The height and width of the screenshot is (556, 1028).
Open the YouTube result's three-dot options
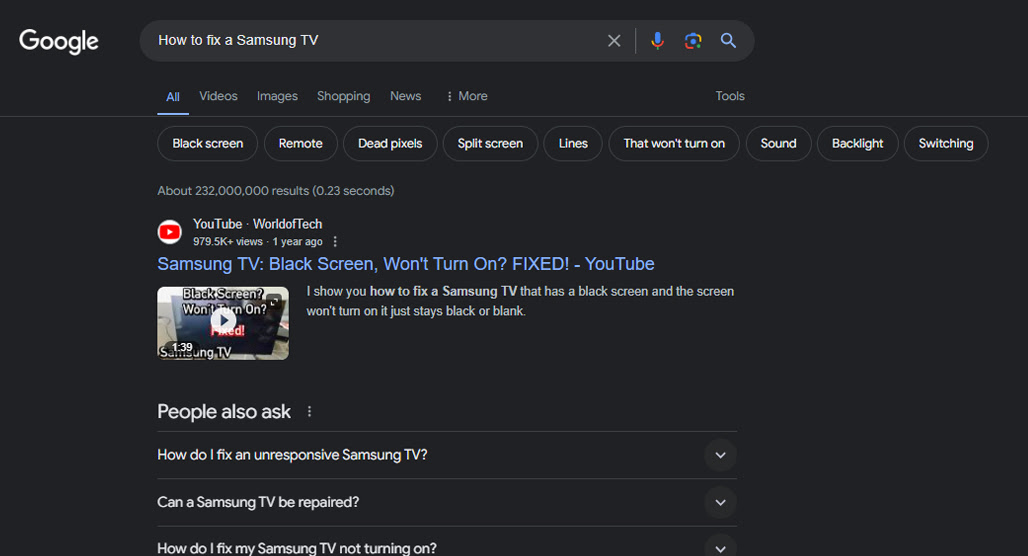[335, 241]
